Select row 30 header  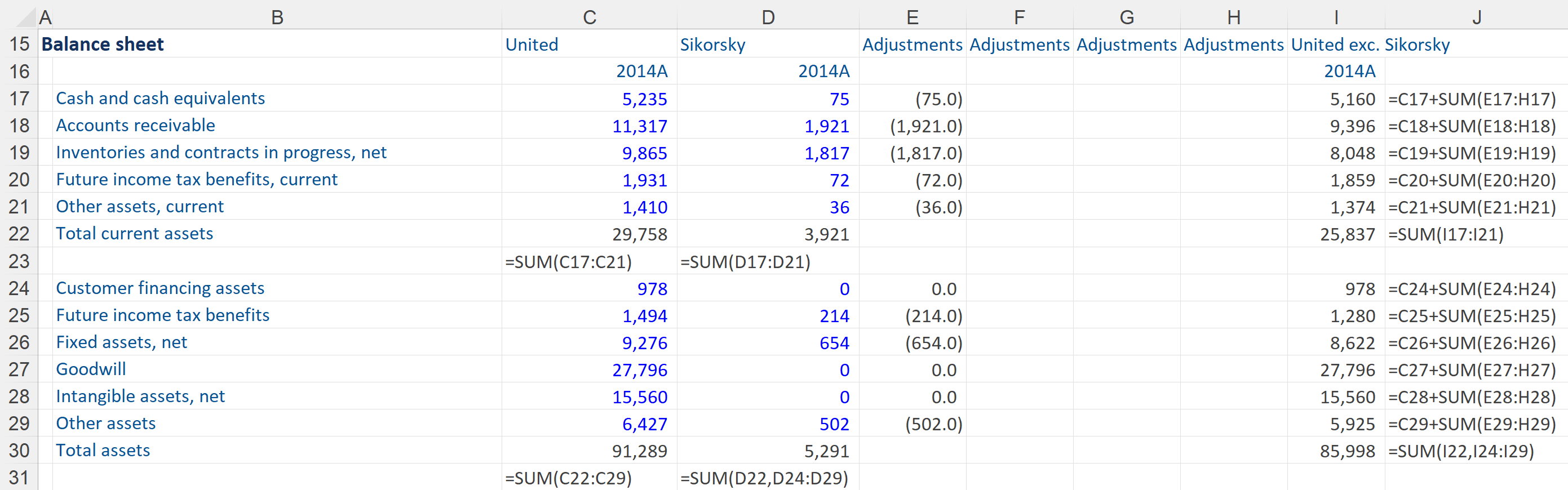click(x=19, y=451)
